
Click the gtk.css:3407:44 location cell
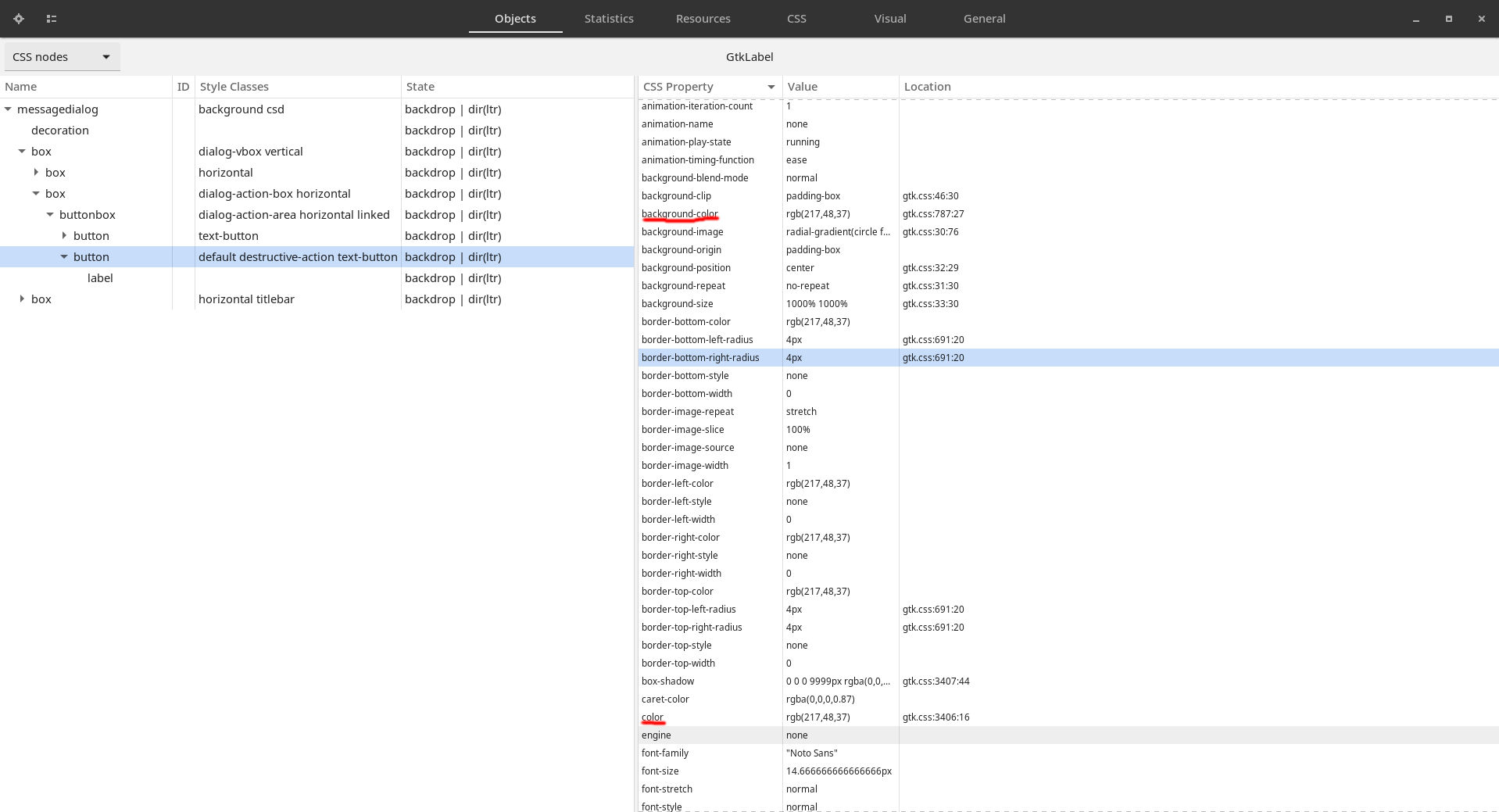tap(936, 681)
